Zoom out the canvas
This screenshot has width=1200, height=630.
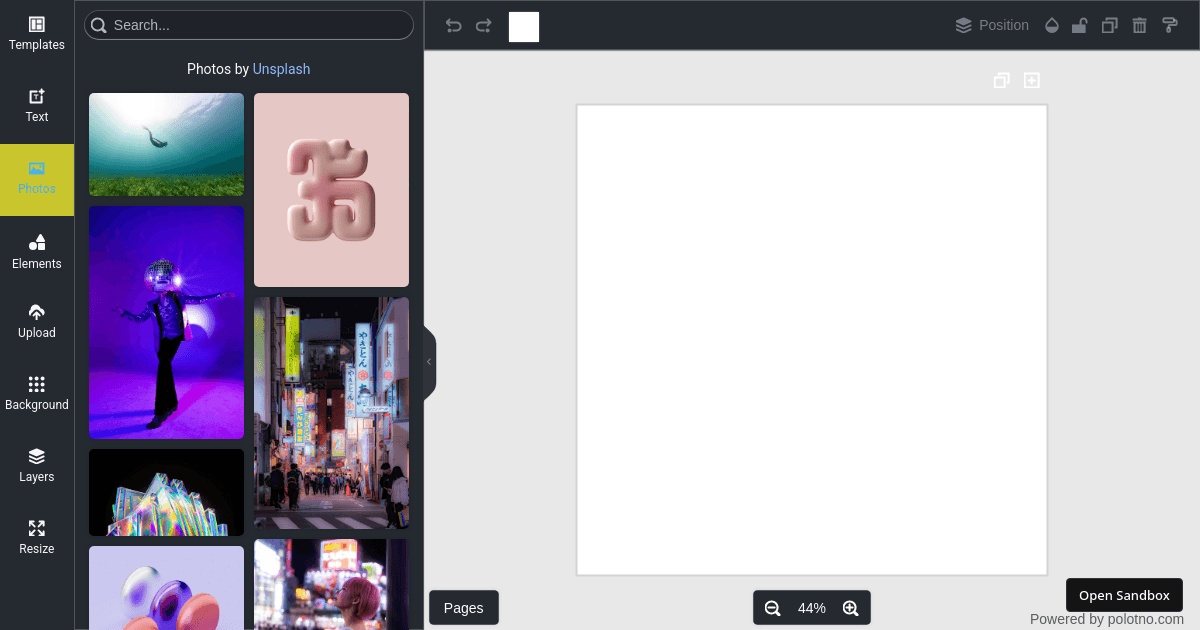(772, 608)
